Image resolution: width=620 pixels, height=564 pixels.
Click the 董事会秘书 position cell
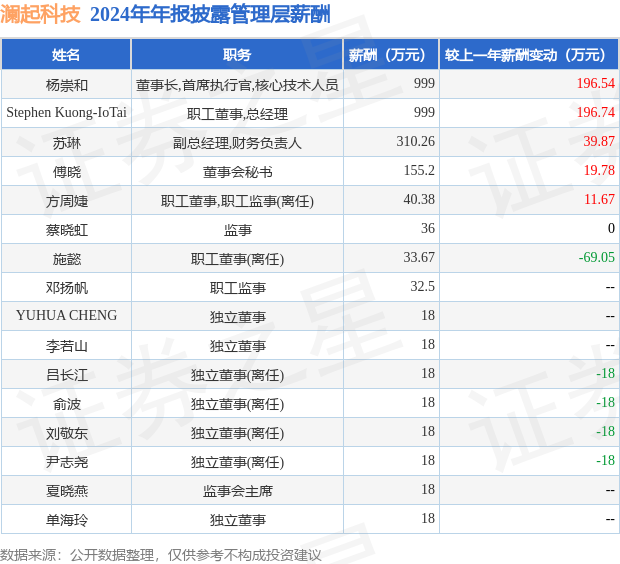pos(237,172)
